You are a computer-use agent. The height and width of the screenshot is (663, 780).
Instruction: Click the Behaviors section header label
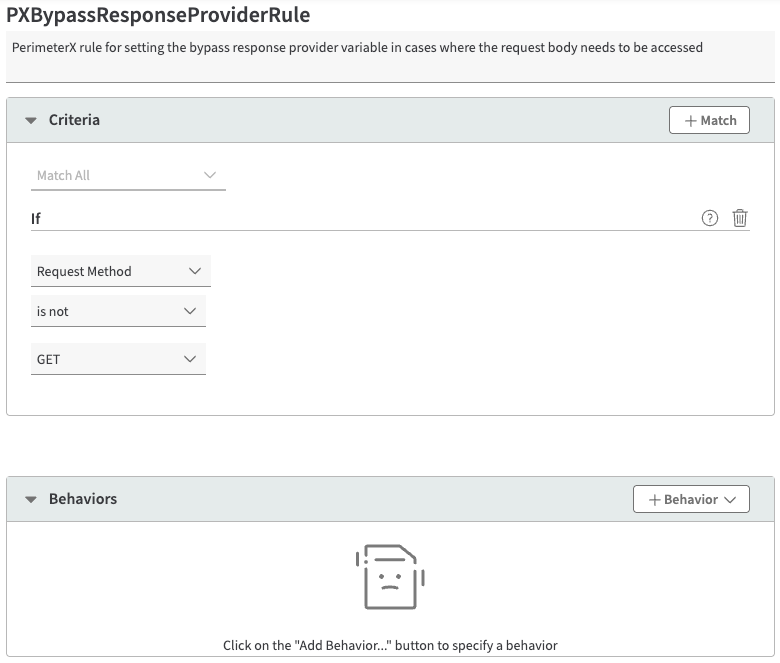(x=83, y=499)
